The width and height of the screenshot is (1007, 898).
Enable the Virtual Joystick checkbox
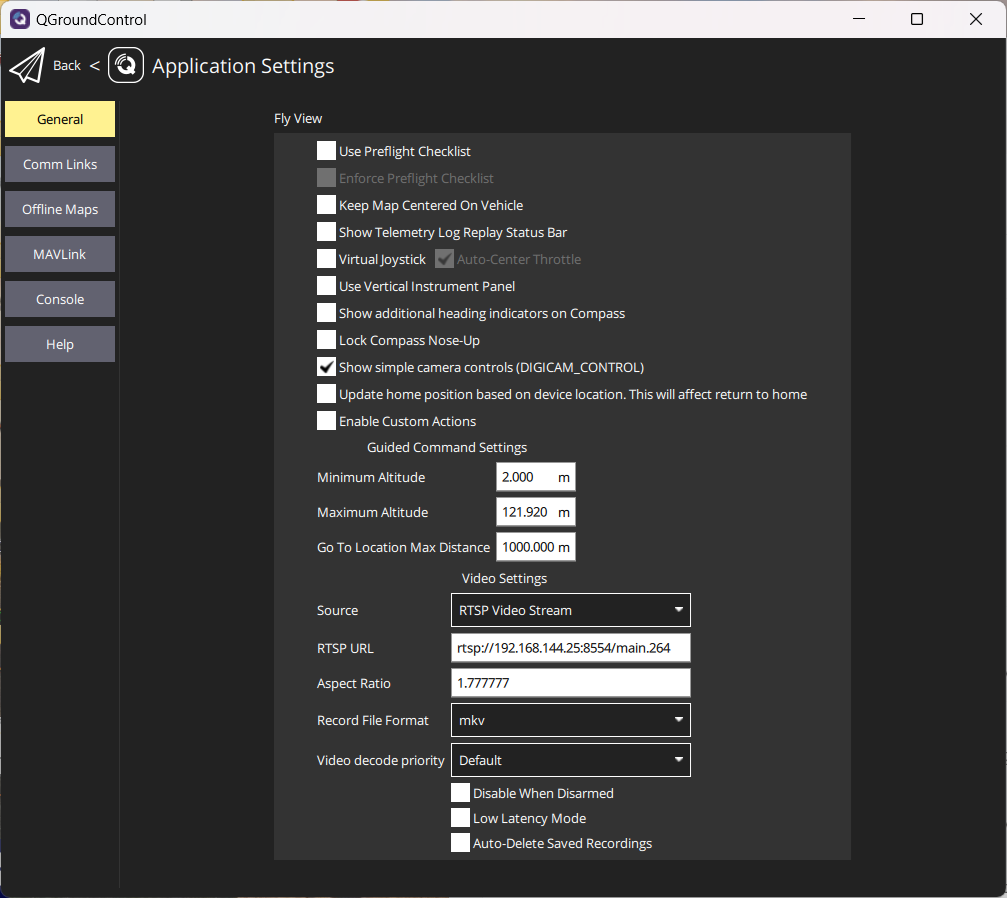(x=326, y=259)
